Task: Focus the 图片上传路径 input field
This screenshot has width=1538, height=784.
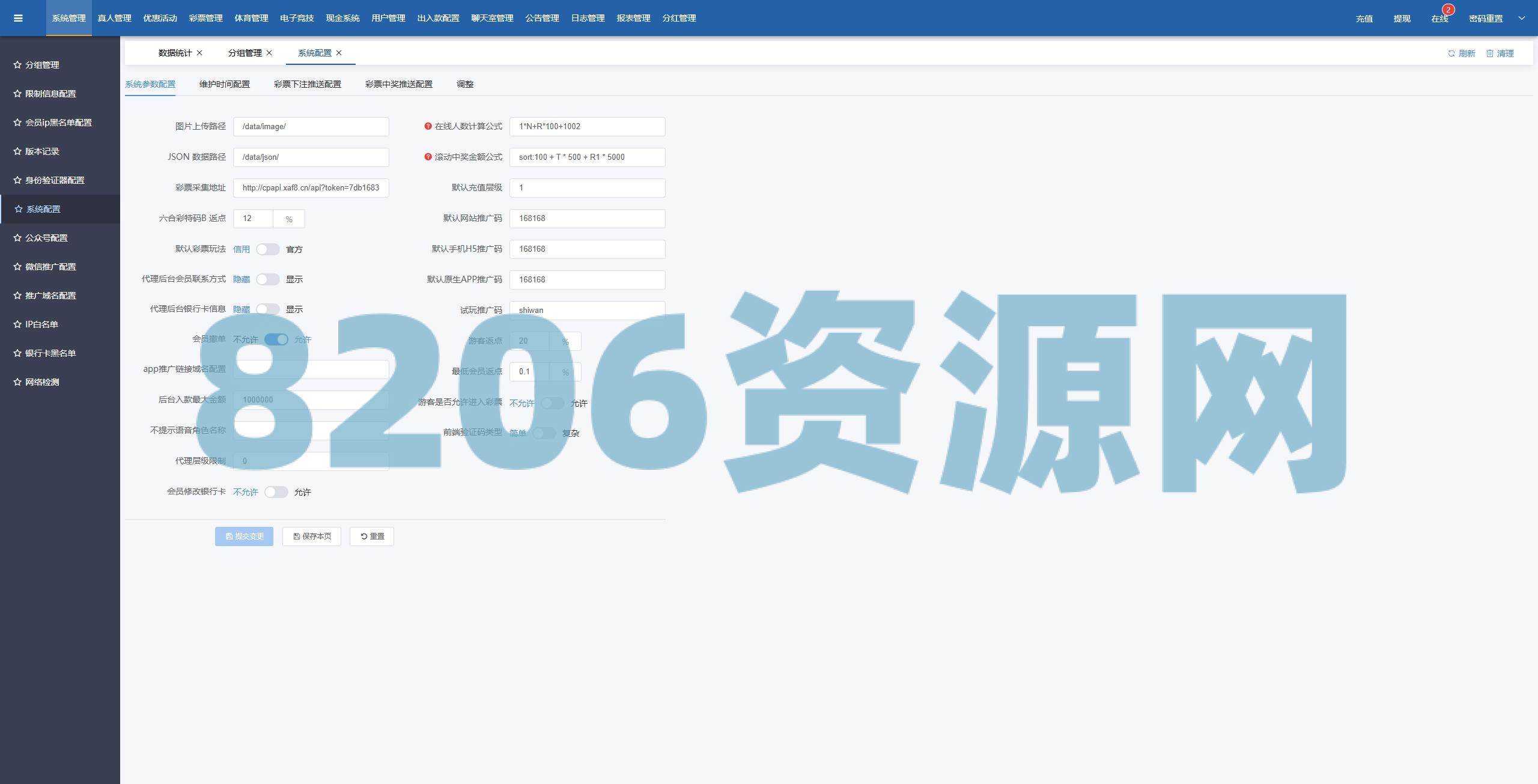Action: (311, 127)
